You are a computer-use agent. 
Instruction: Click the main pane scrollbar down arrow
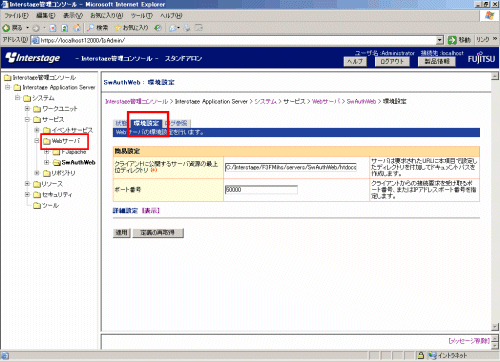[x=495, y=326]
